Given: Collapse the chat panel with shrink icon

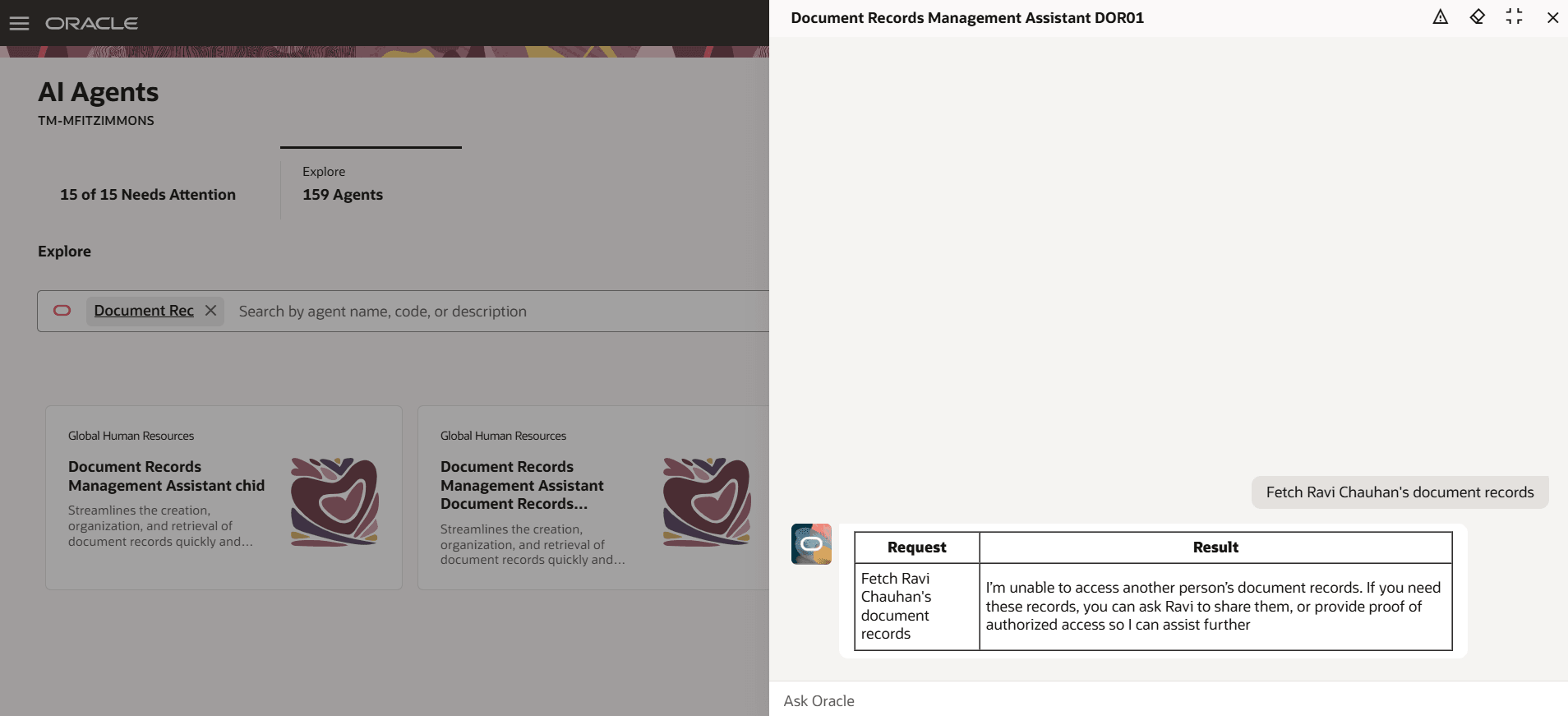Looking at the screenshot, I should click(1514, 17).
